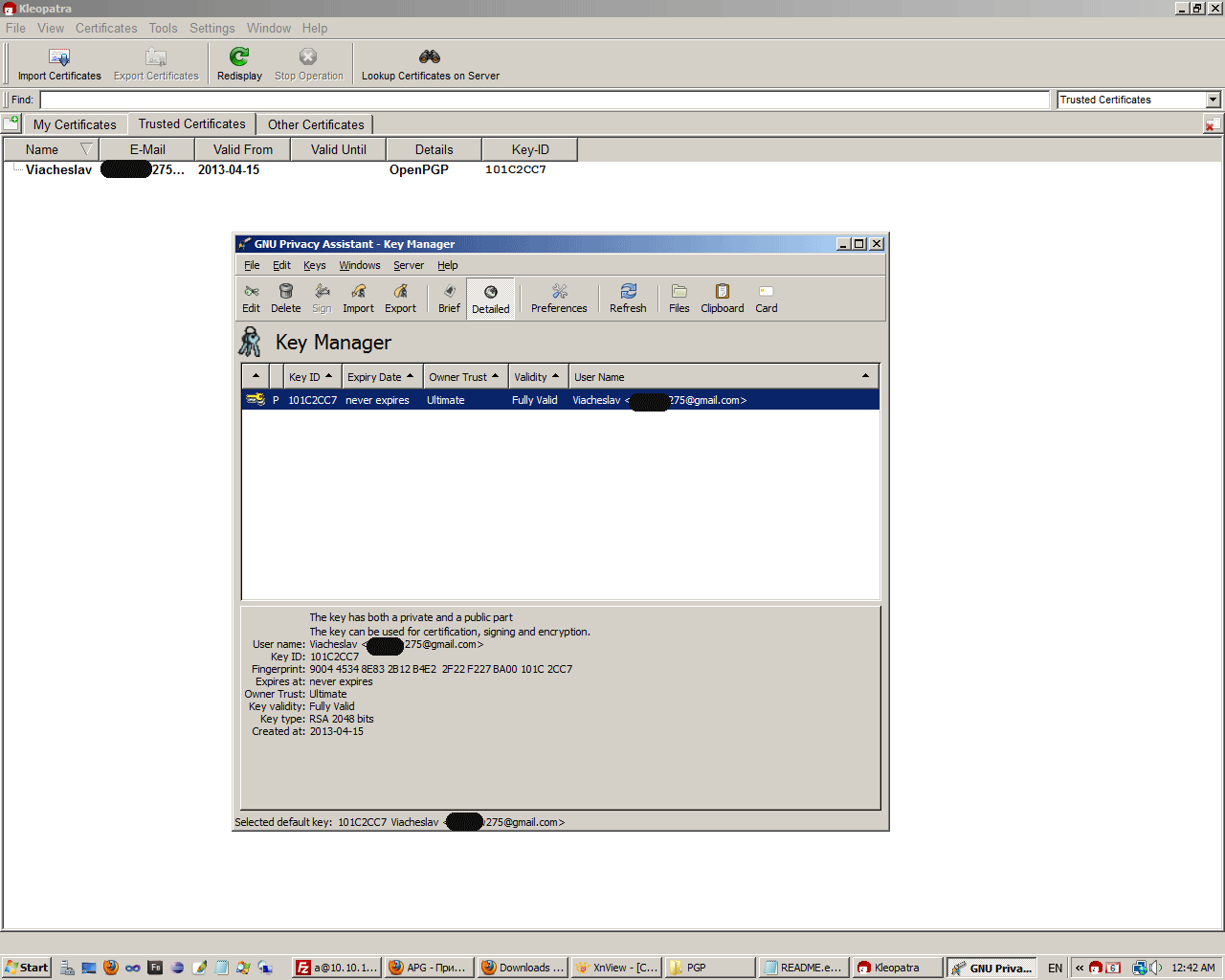
Task: Sort Kleopatra list by Valid From column
Action: click(243, 149)
